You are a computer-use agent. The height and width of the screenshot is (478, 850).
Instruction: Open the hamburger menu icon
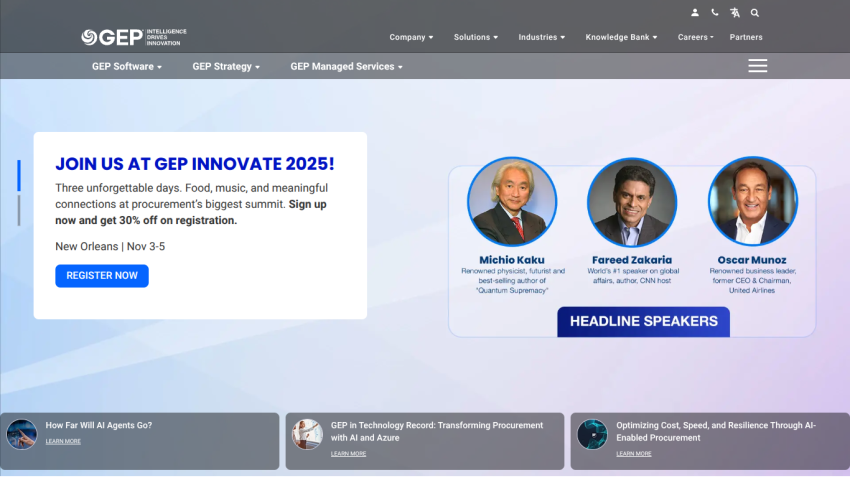[757, 66]
